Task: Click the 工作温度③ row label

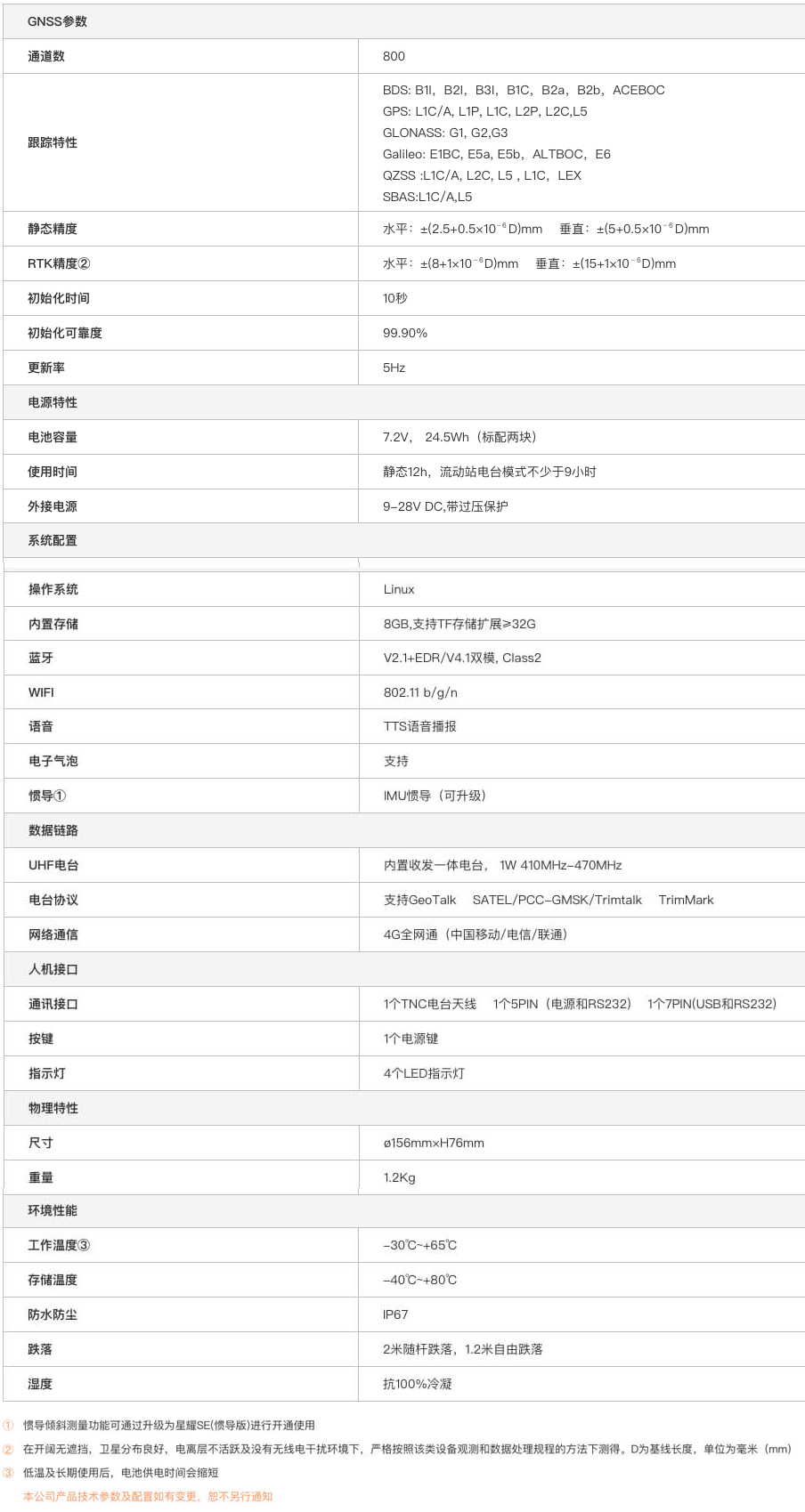Action: pos(59,1245)
